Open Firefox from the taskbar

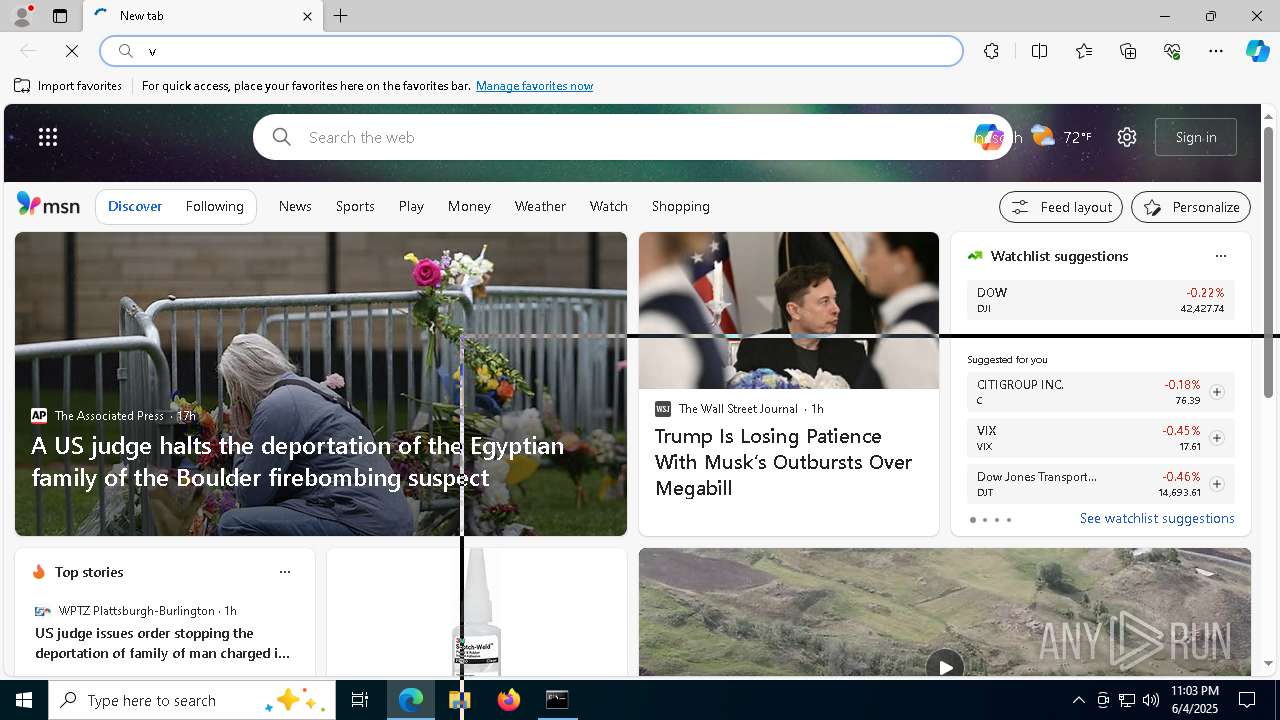tap(508, 700)
